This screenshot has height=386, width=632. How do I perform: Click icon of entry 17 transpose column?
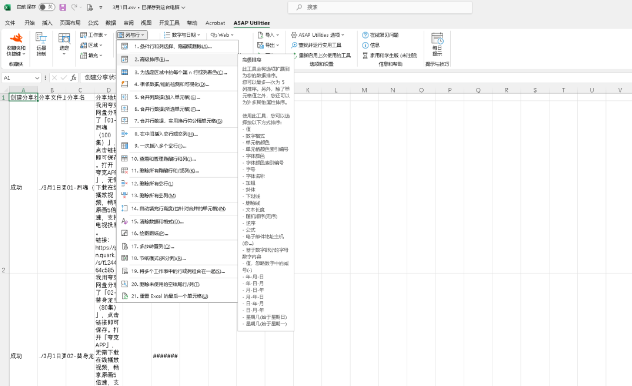125,246
